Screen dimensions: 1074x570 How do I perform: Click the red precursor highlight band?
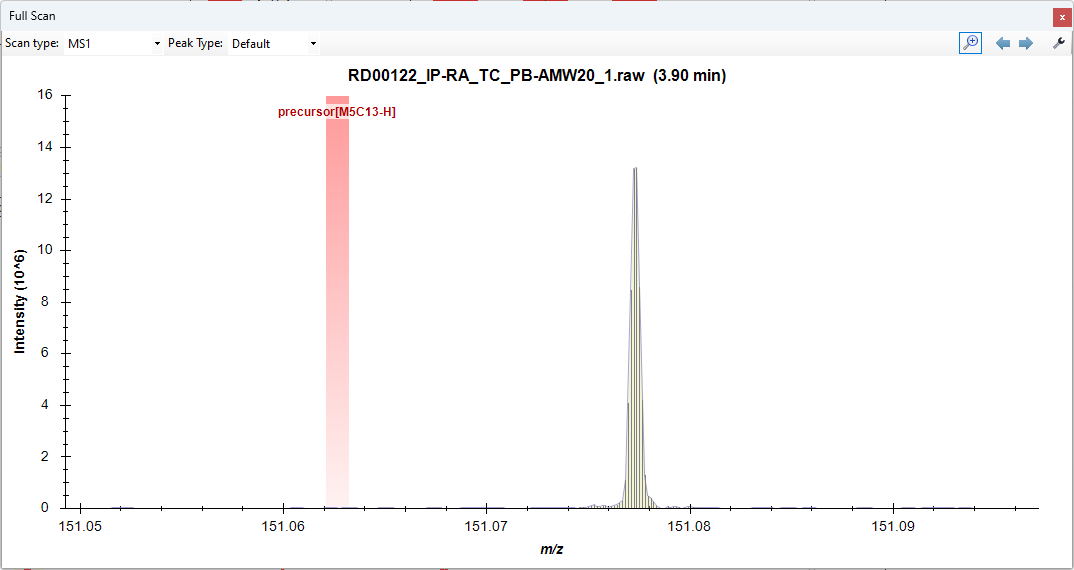pos(337,300)
